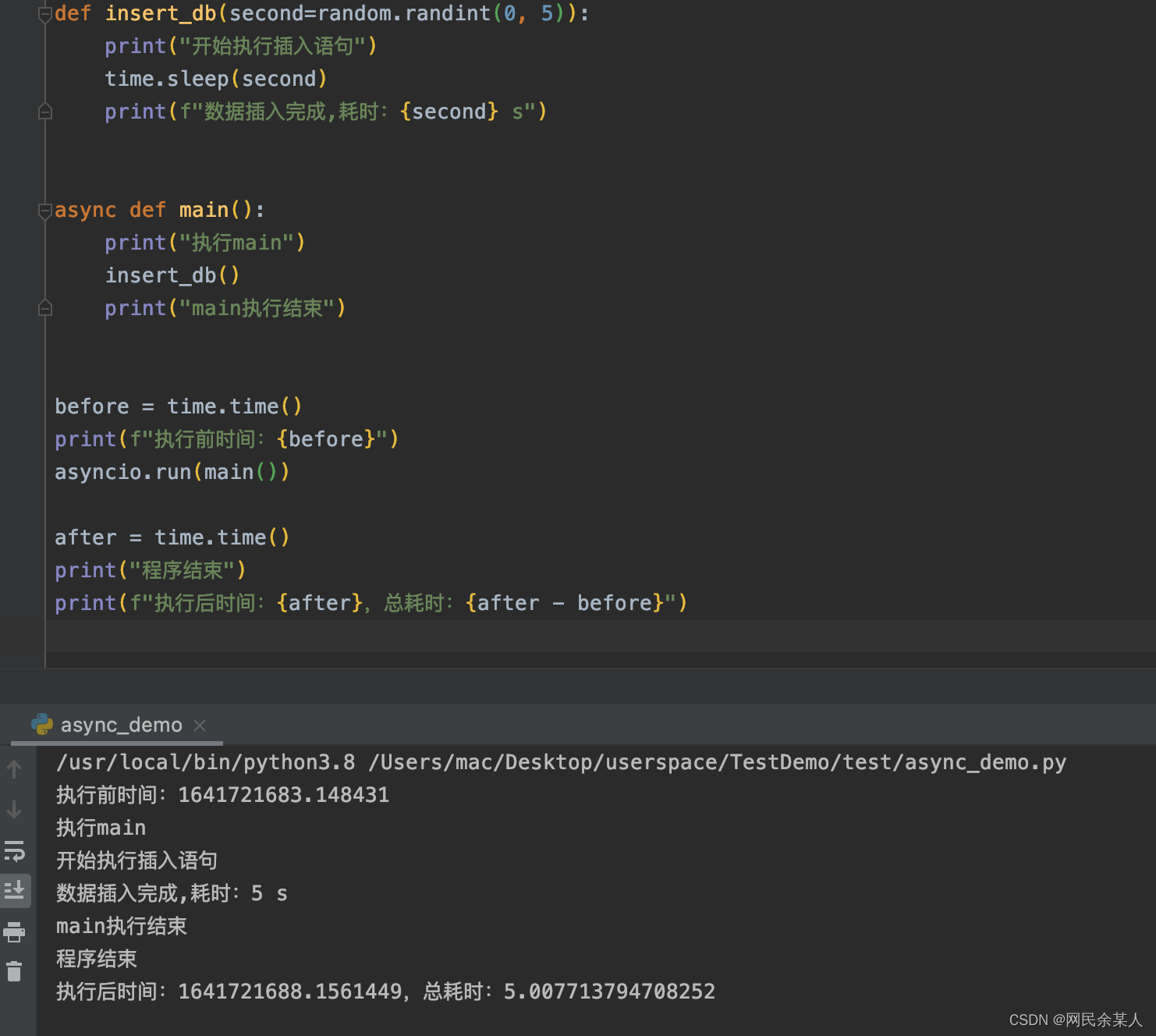Toggle the soft-wrap icon in console
Viewport: 1156px width, 1036px height.
coord(14,850)
